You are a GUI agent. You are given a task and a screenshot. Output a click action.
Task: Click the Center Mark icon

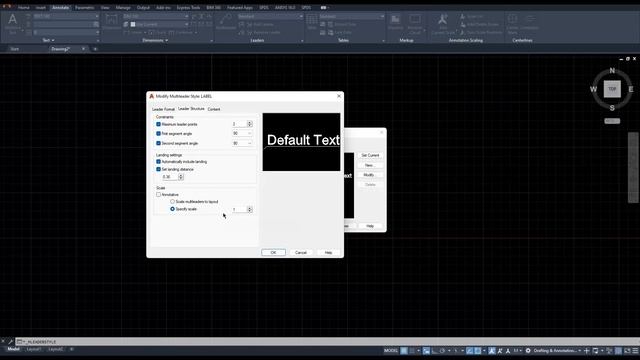click(512, 19)
